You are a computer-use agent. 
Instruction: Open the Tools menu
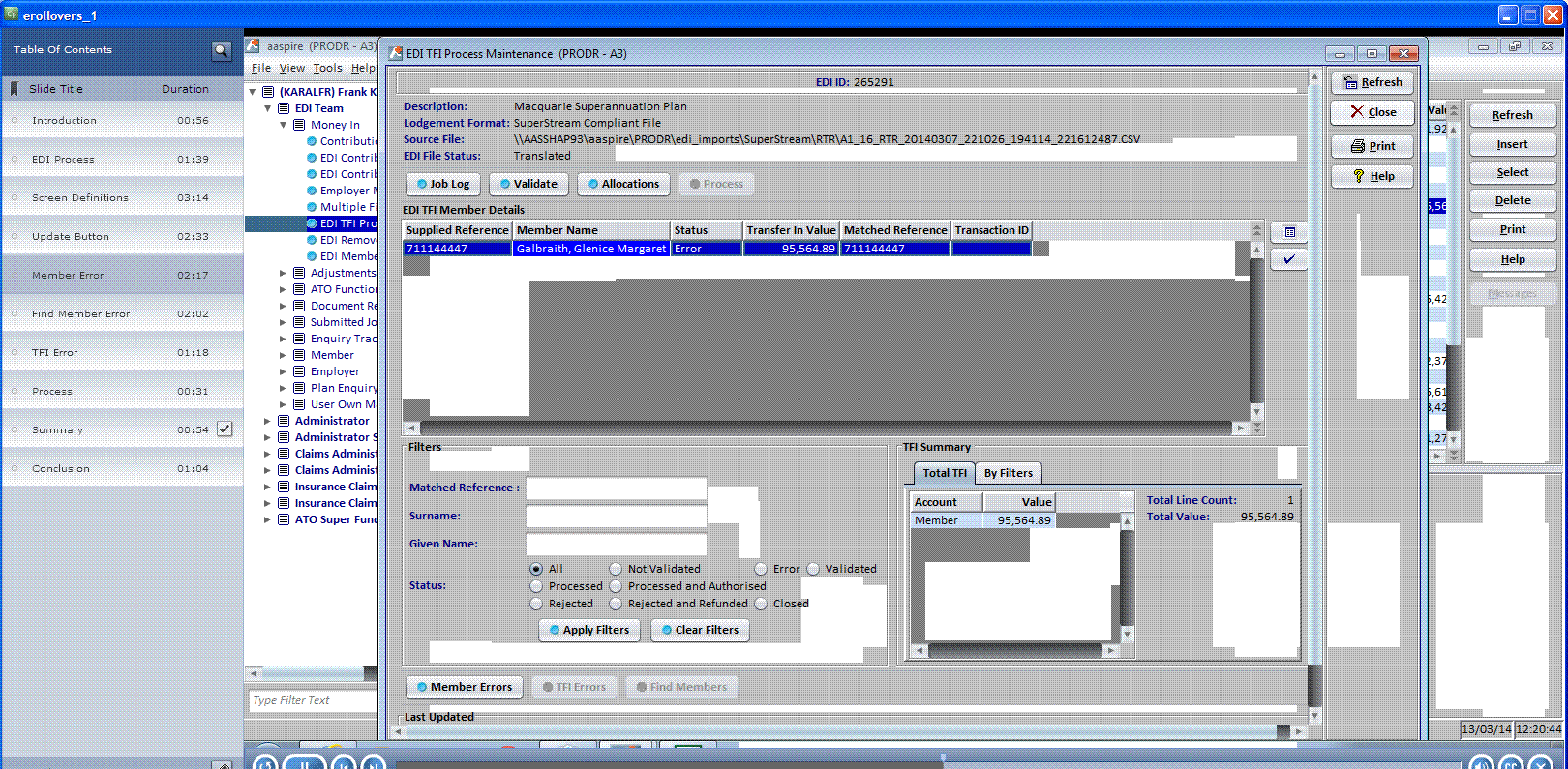pos(327,69)
